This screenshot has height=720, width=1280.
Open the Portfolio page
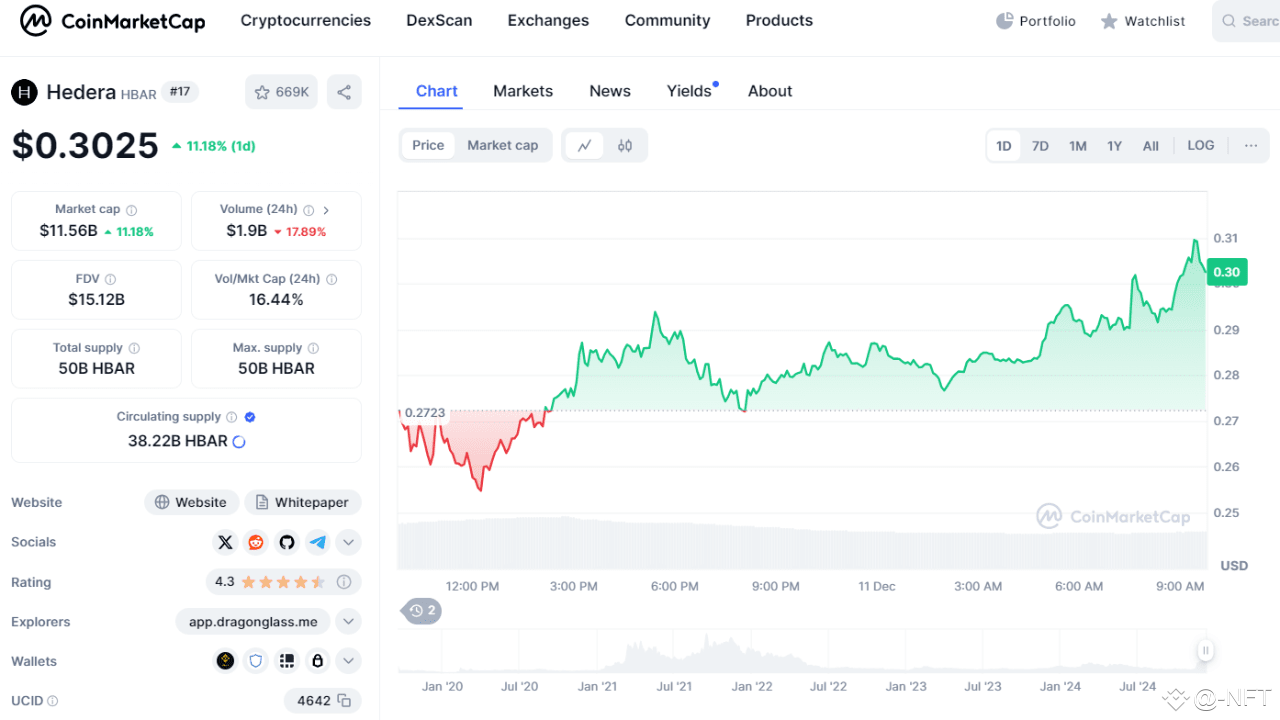click(1036, 21)
